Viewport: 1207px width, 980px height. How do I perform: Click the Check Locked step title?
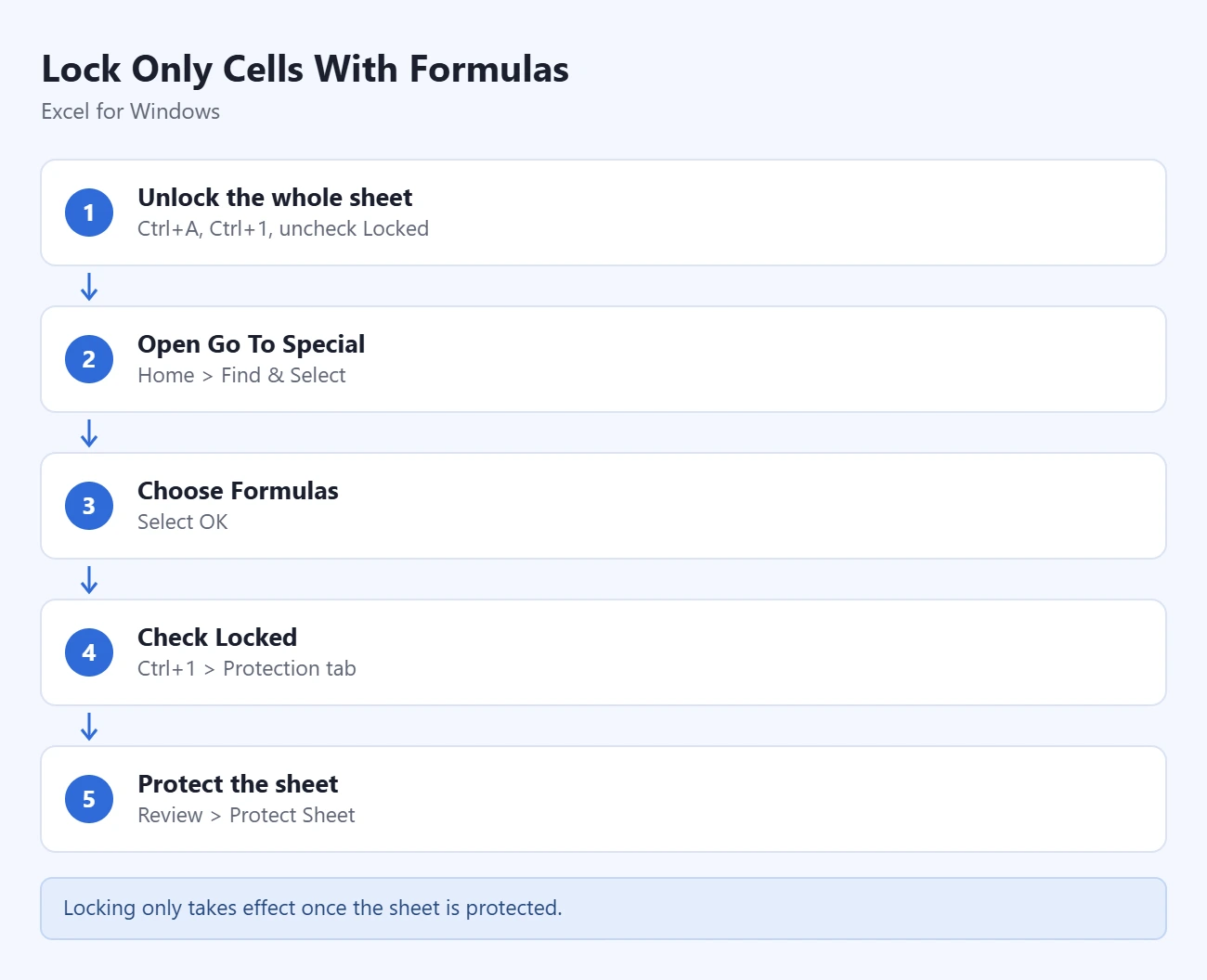coord(217,638)
